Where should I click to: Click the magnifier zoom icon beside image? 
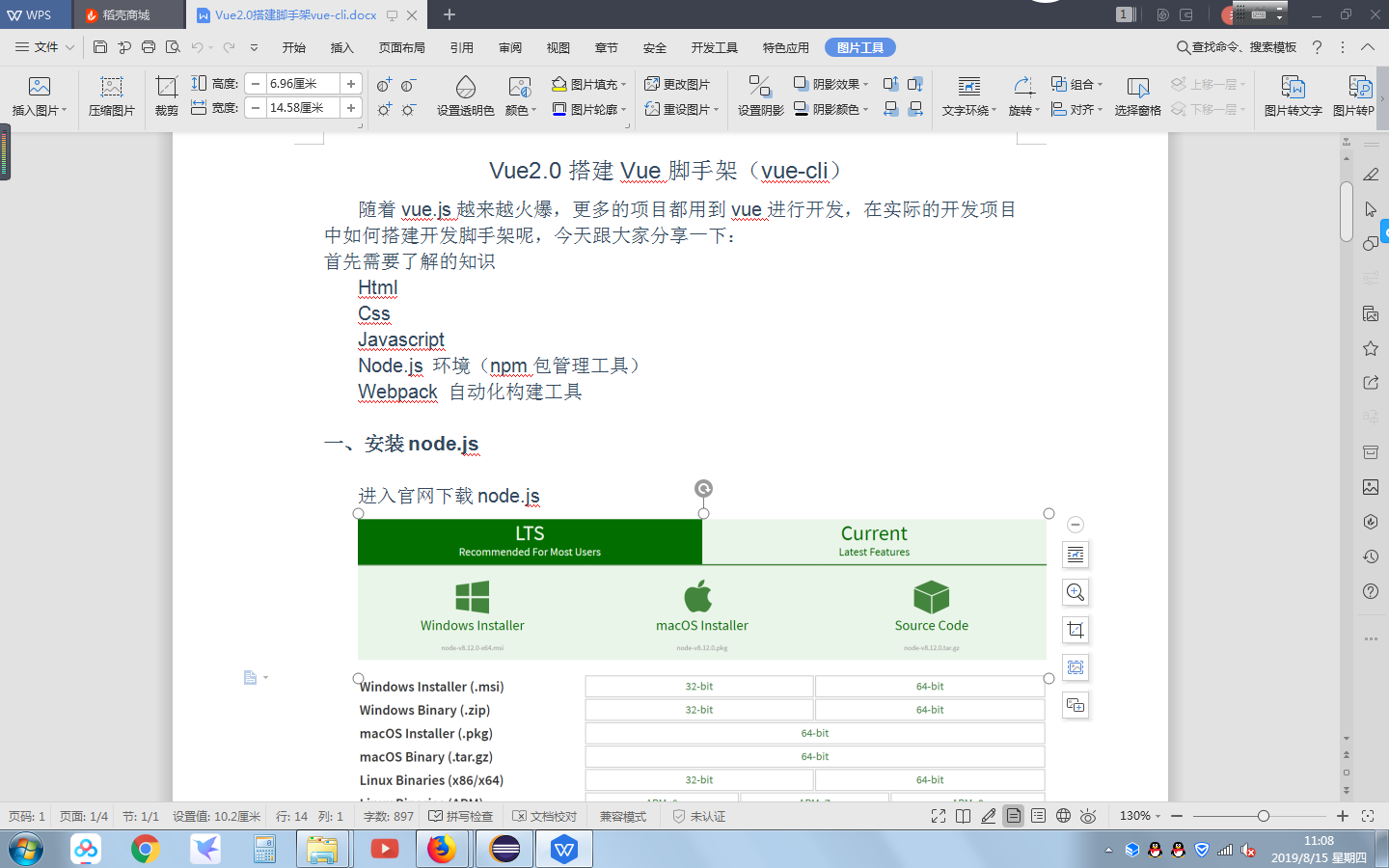1076,592
